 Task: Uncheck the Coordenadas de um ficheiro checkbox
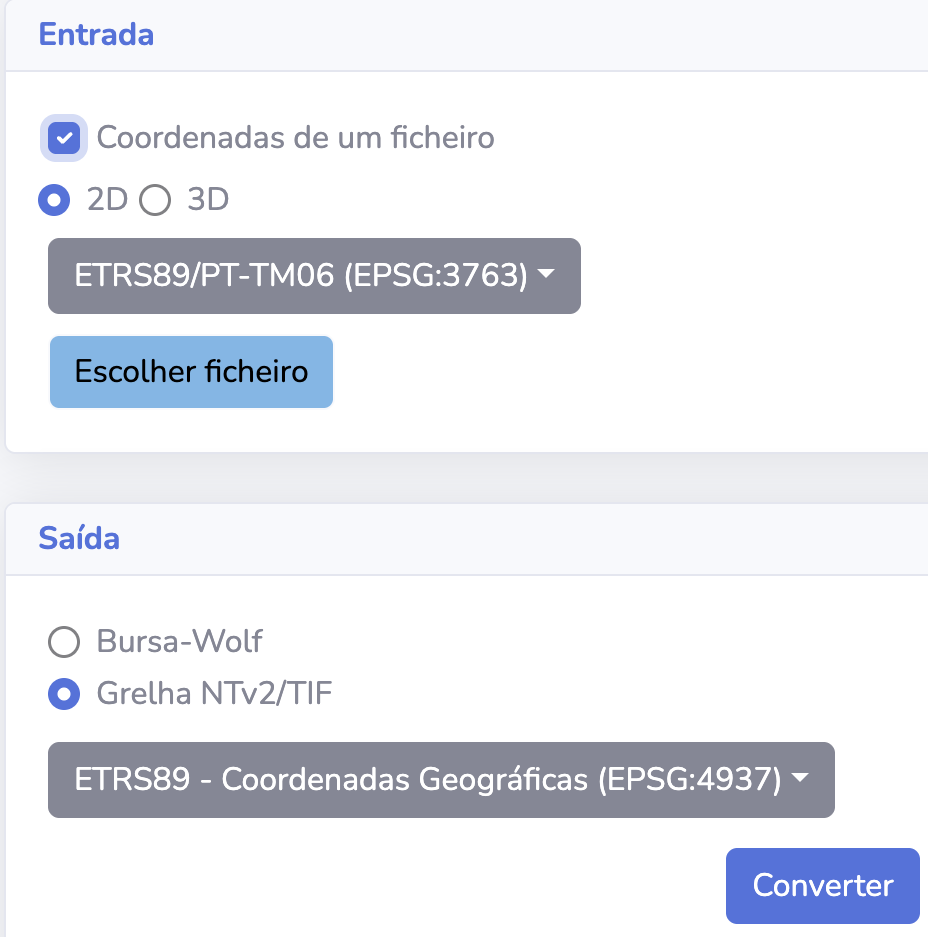point(64,138)
